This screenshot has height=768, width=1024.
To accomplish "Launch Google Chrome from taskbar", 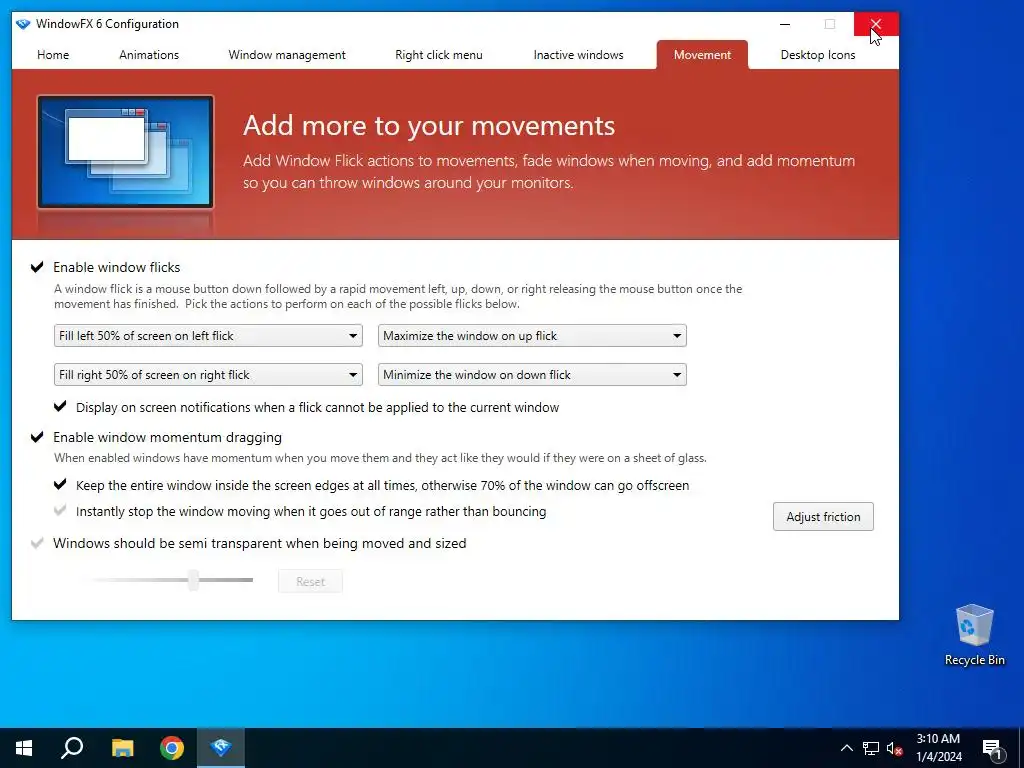I will pos(172,748).
